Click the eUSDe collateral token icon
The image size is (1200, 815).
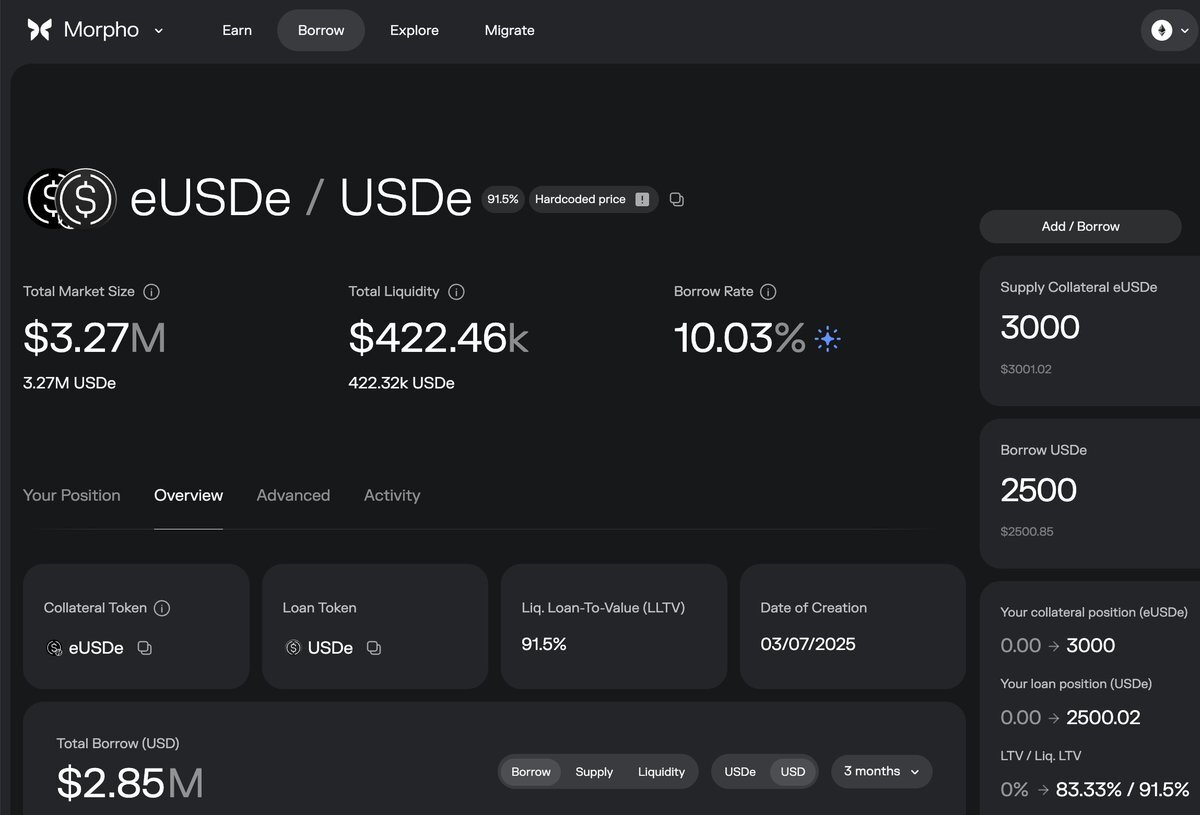coord(54,648)
